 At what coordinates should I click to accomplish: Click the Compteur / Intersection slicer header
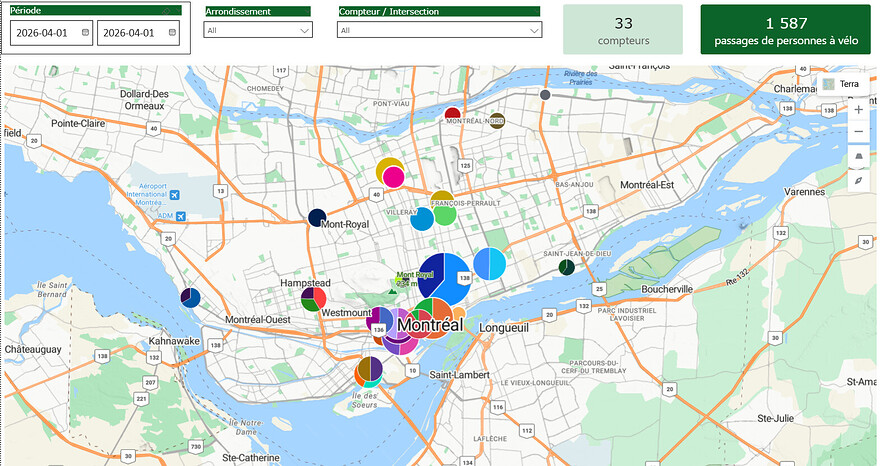click(439, 11)
